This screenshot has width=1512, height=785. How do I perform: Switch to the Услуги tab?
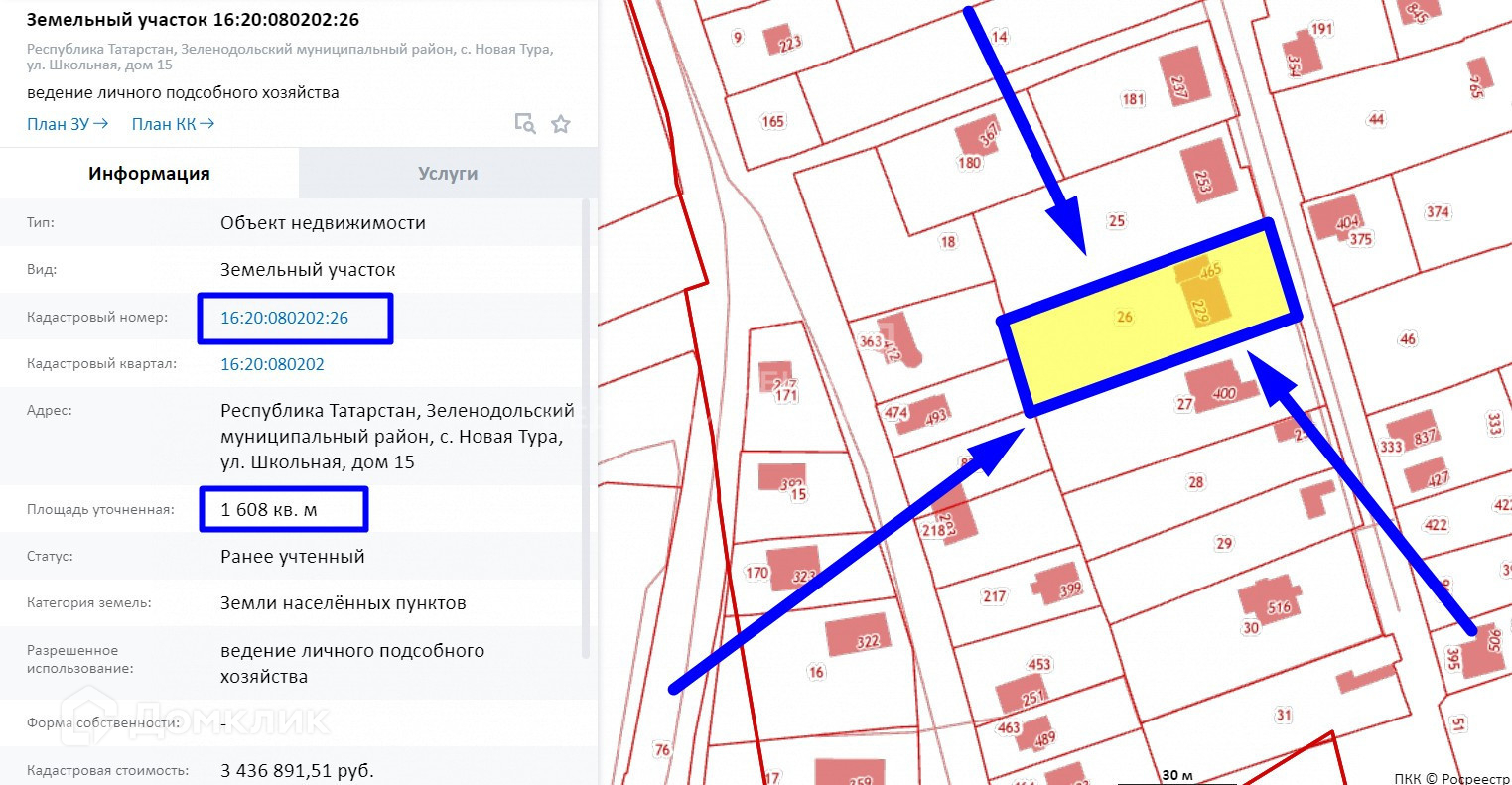[448, 174]
